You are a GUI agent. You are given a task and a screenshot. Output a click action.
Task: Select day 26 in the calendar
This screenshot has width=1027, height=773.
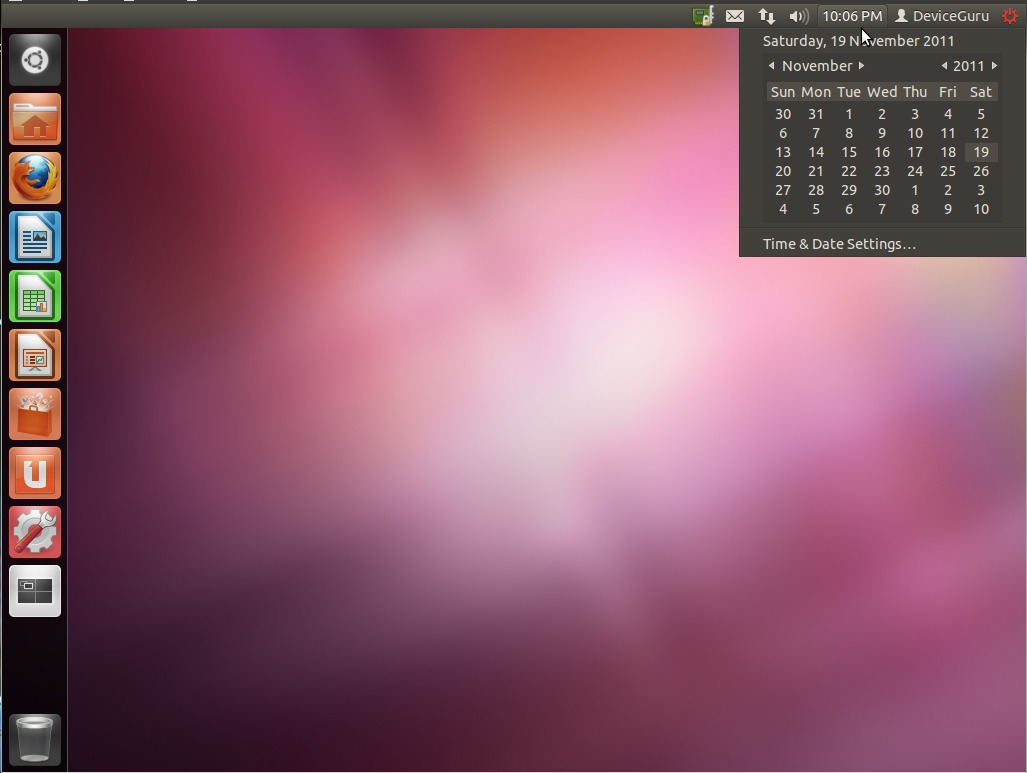pos(980,171)
